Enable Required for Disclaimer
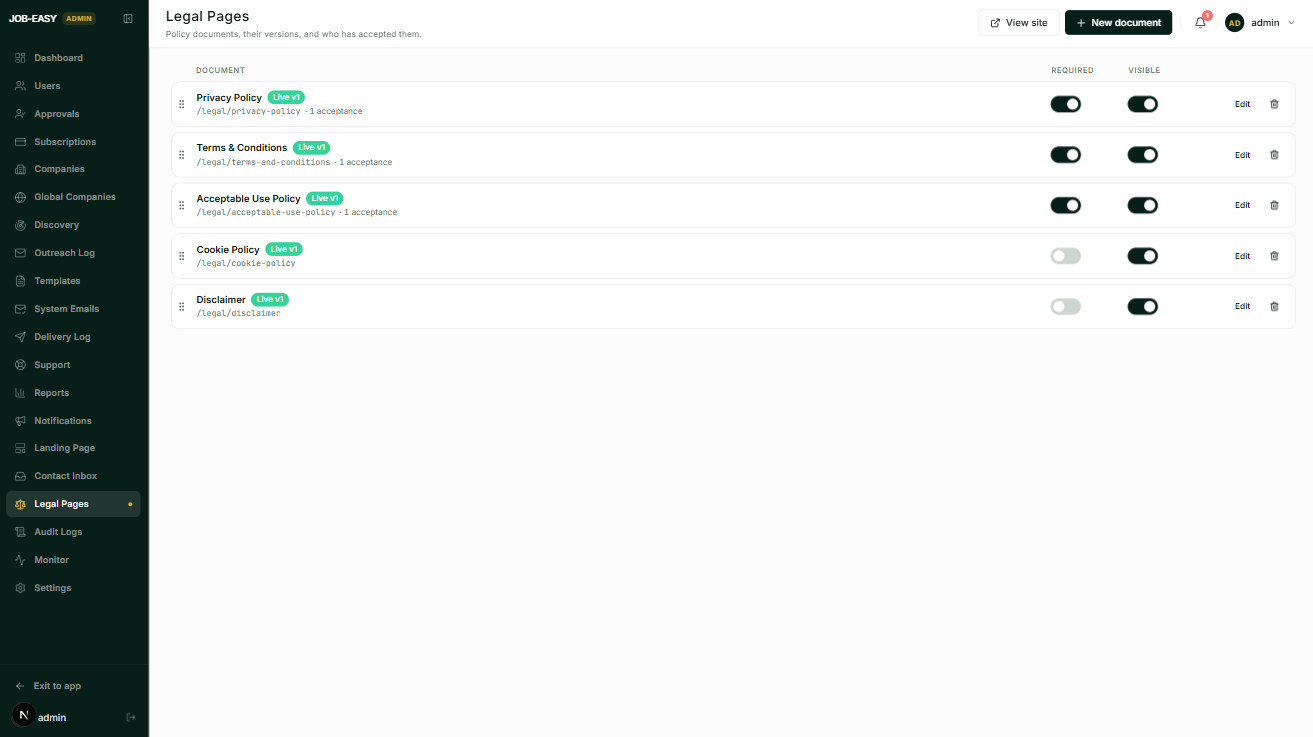This screenshot has width=1313, height=737. point(1065,306)
